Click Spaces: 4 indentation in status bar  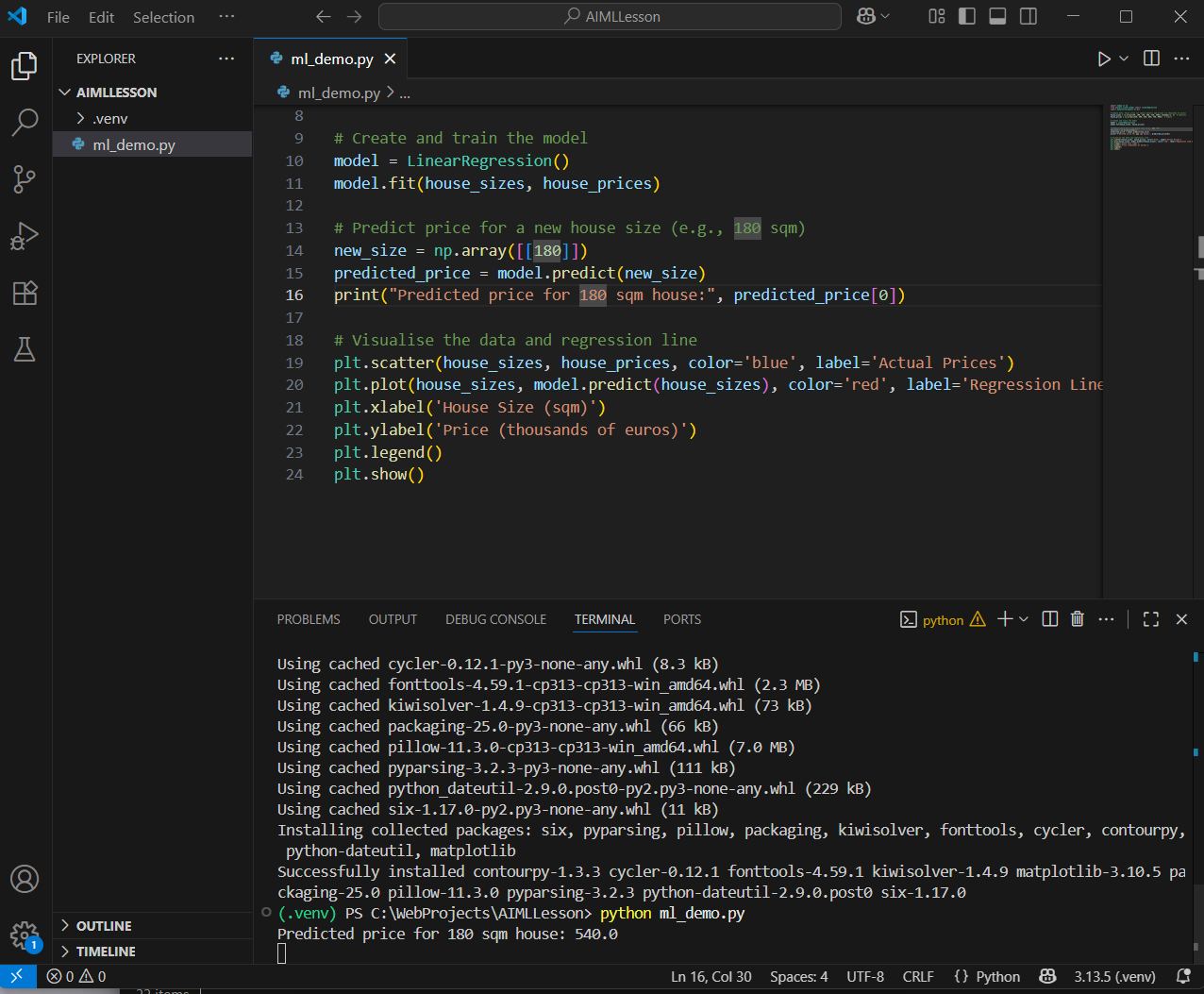(x=798, y=976)
